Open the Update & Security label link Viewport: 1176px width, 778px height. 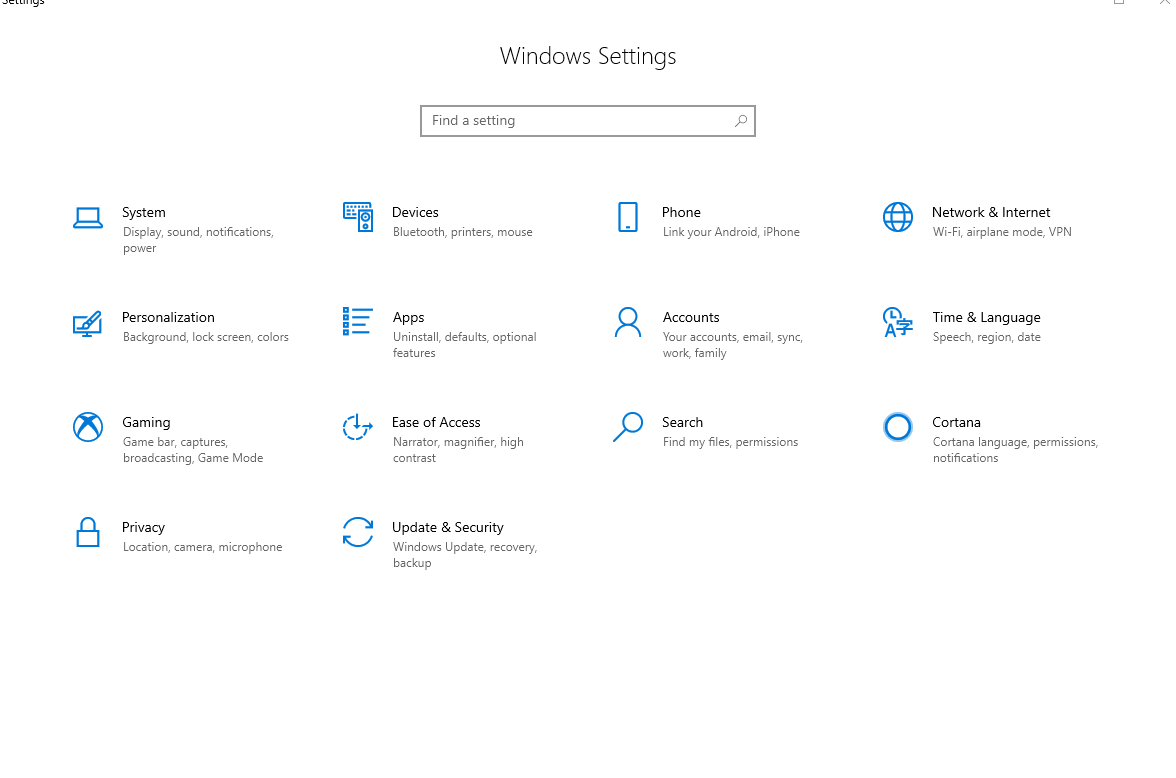point(447,527)
